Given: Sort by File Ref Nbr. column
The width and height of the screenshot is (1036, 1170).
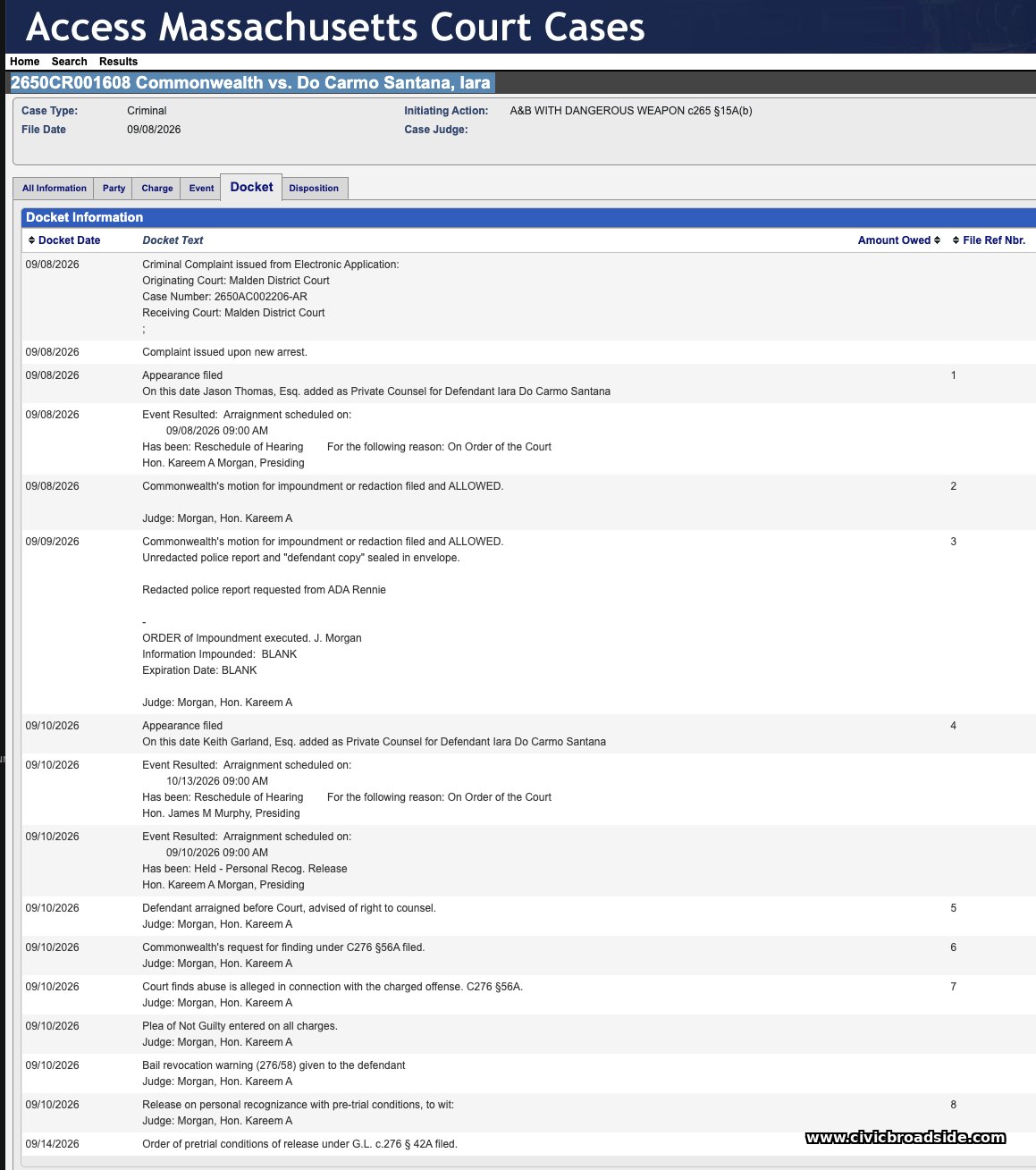Looking at the screenshot, I should 994,240.
